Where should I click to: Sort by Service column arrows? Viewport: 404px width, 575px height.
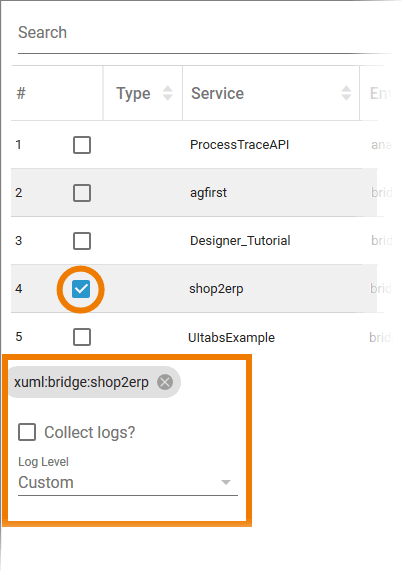coord(346,94)
